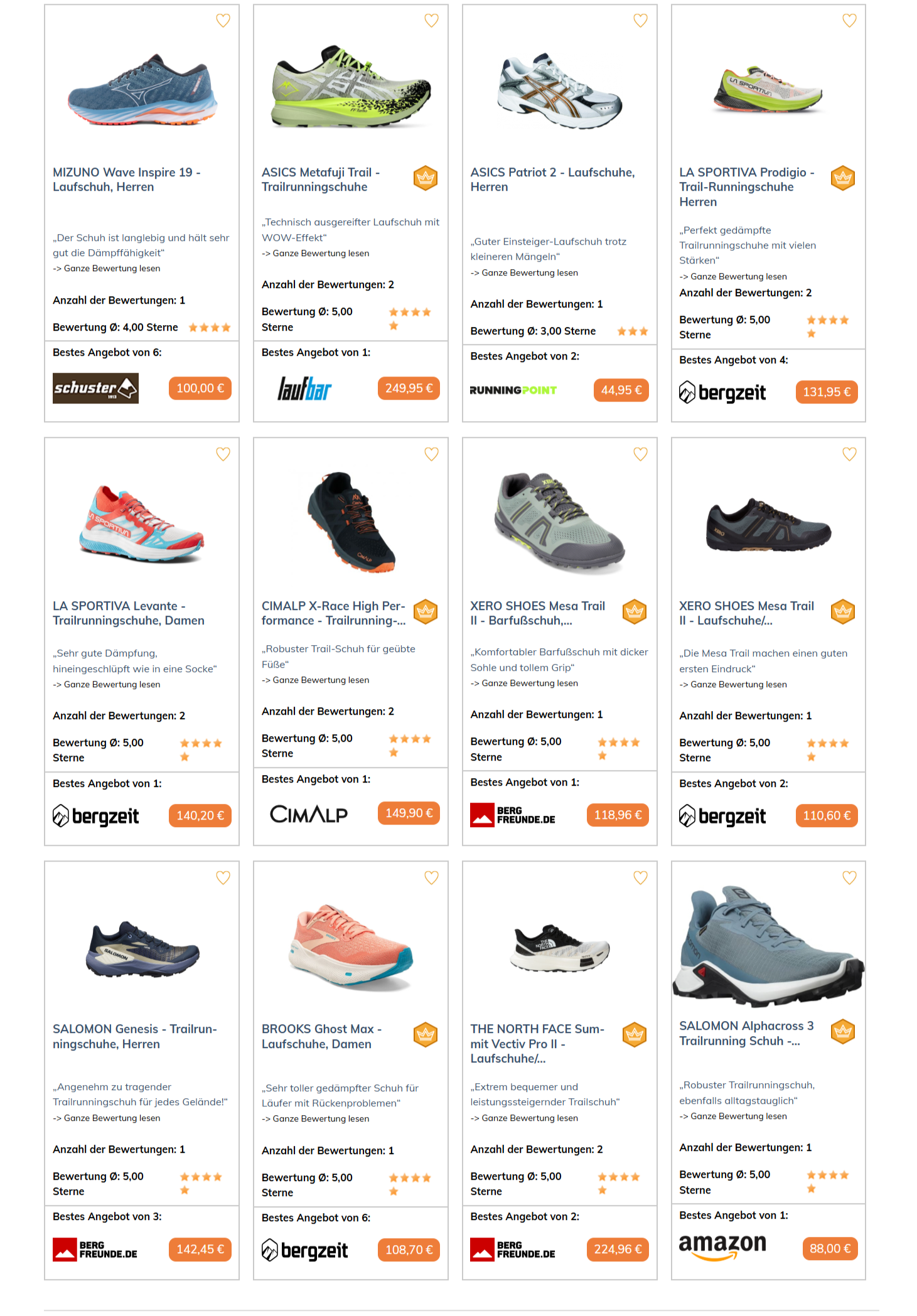Click the 88,00 € price button
Screen dimensions: 917x1316
[x=830, y=1248]
